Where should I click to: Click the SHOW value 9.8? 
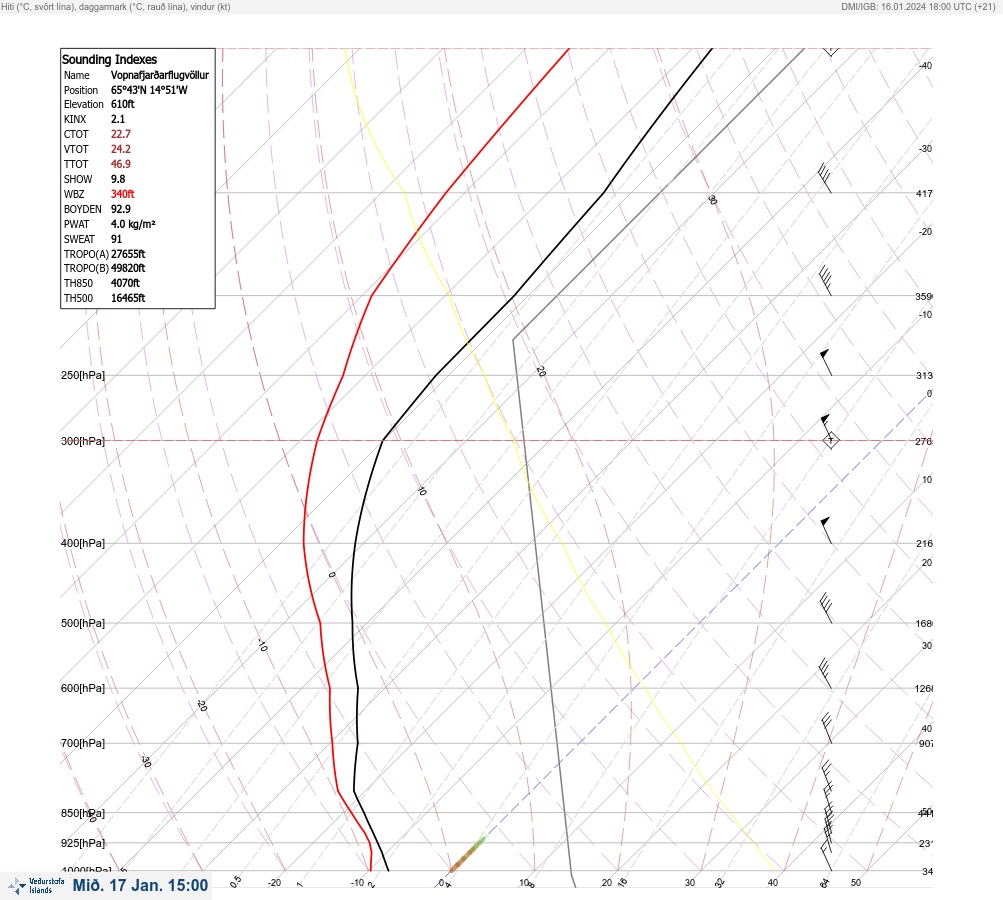click(118, 179)
